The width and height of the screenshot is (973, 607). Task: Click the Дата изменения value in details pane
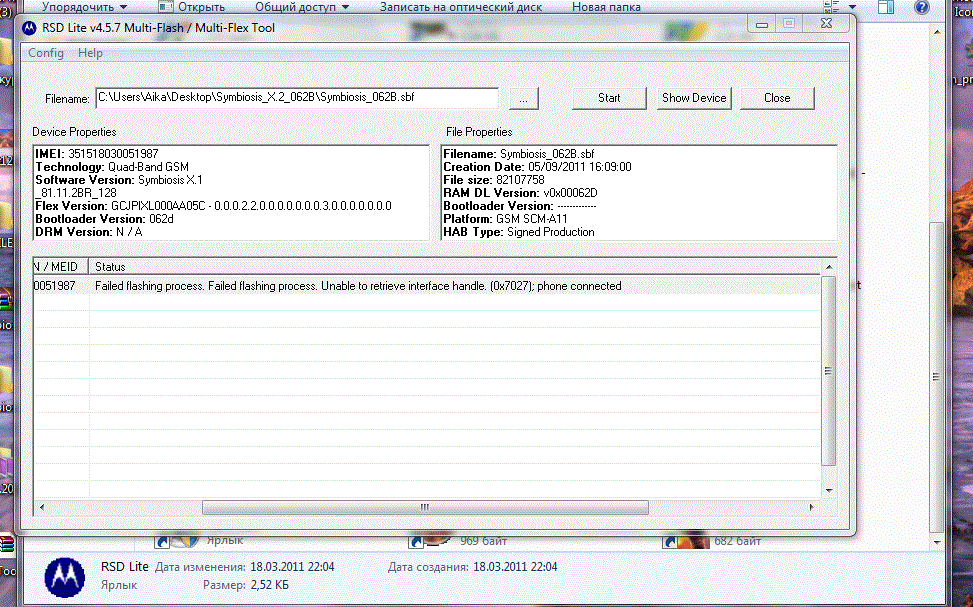[x=292, y=567]
